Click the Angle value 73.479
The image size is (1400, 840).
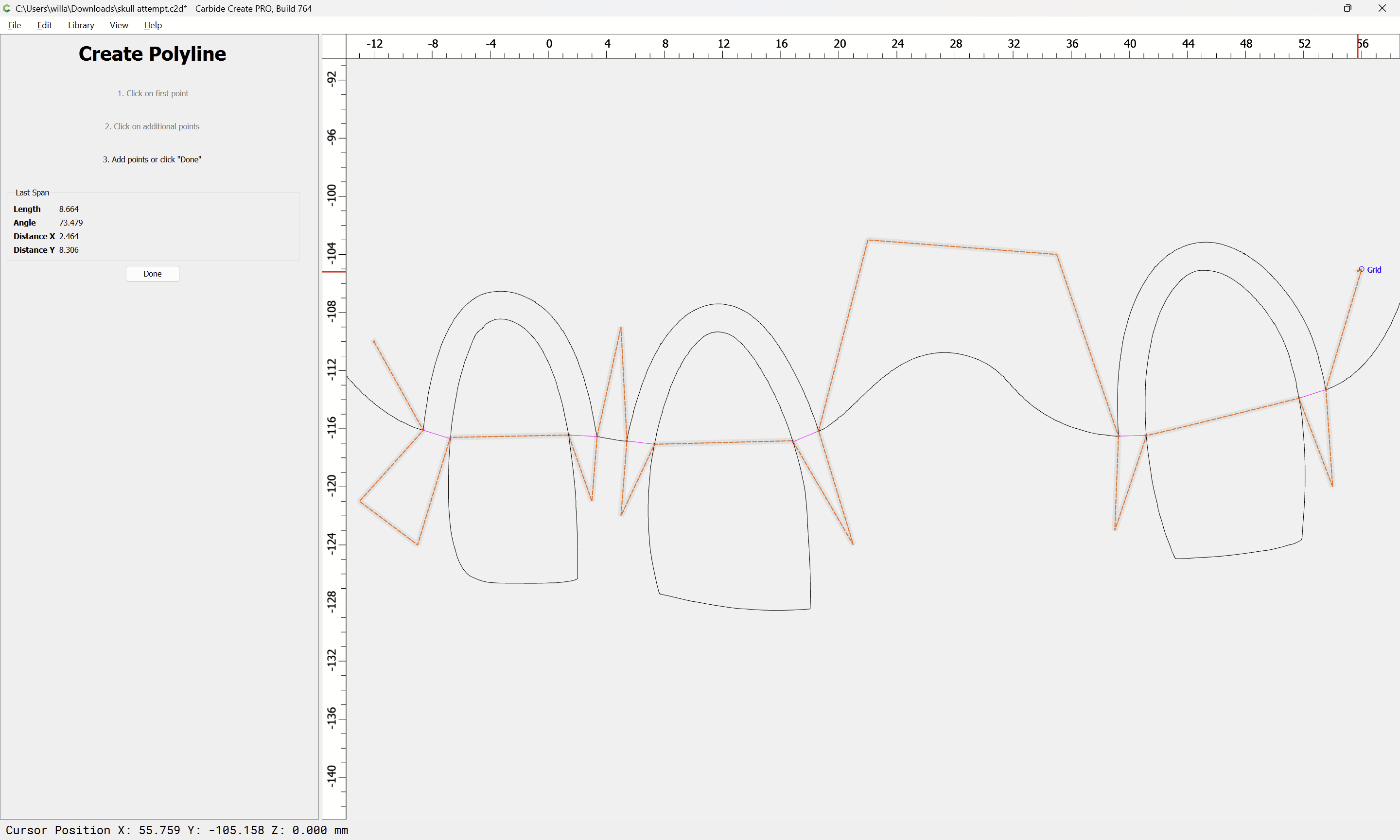pos(71,223)
